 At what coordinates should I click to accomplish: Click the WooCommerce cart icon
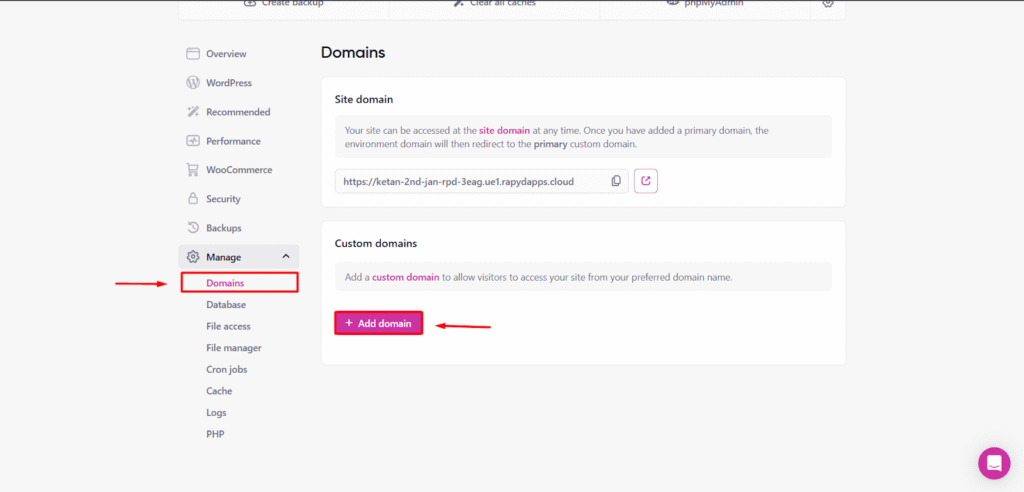pos(193,170)
